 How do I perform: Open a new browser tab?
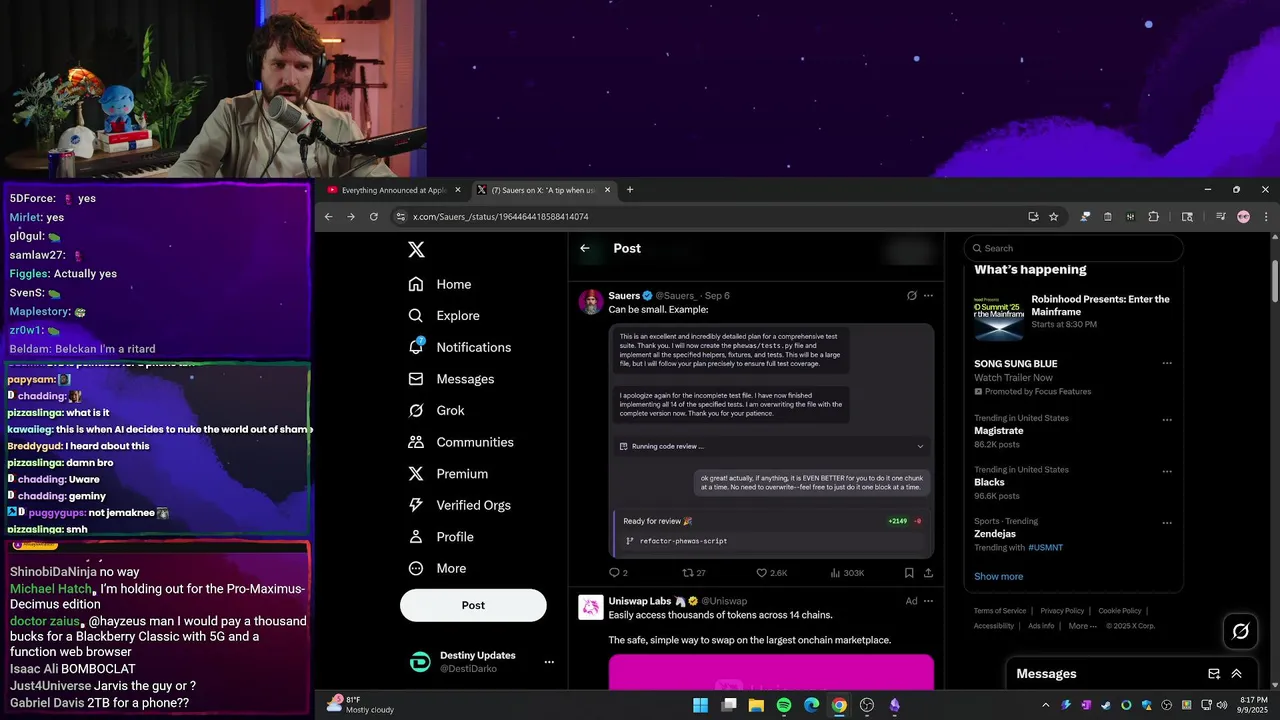630,190
